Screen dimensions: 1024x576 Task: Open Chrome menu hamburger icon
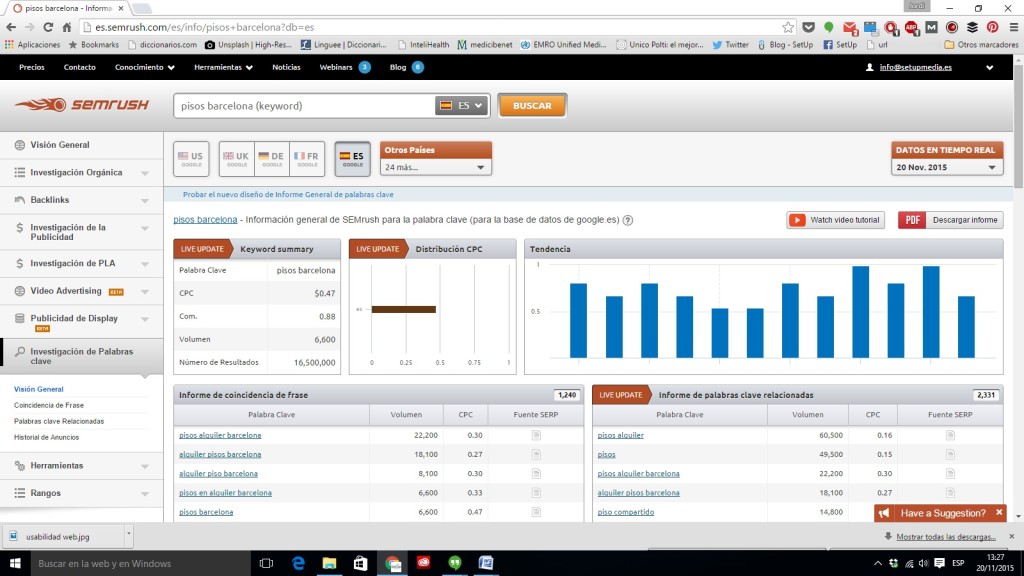click(x=1013, y=27)
